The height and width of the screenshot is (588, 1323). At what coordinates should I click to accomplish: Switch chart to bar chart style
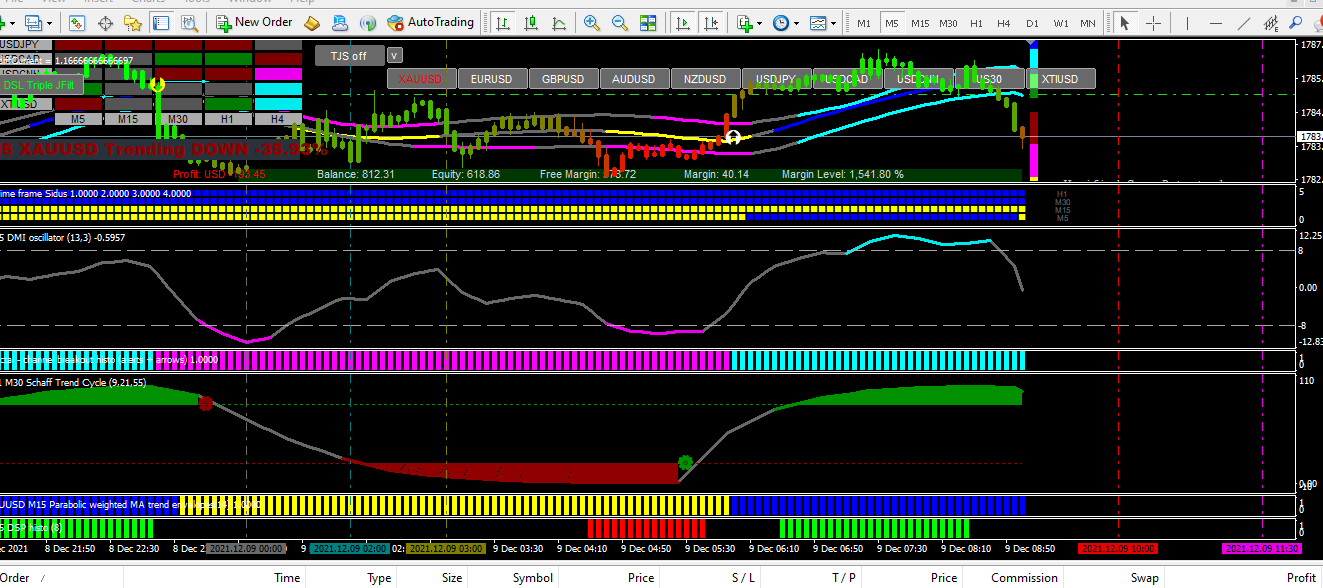(x=503, y=22)
